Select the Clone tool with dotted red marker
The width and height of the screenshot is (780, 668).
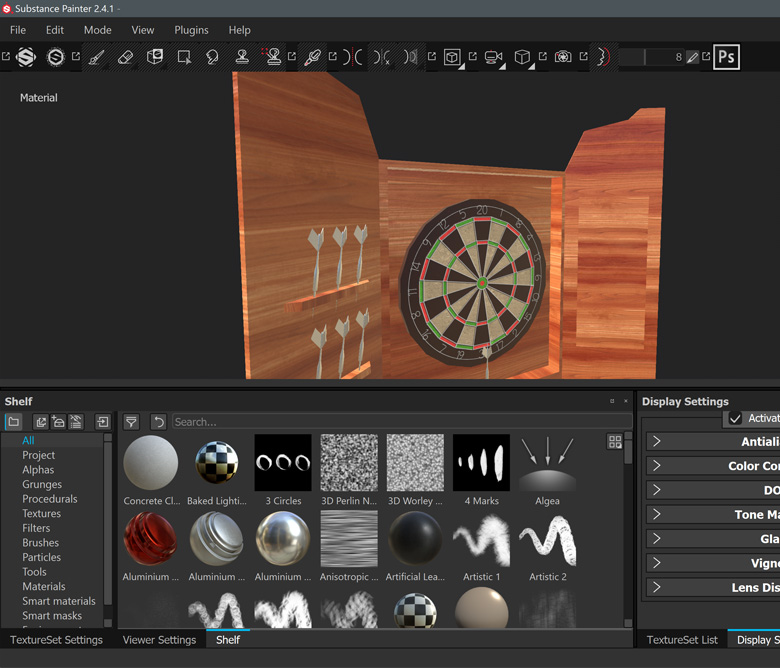pos(272,57)
